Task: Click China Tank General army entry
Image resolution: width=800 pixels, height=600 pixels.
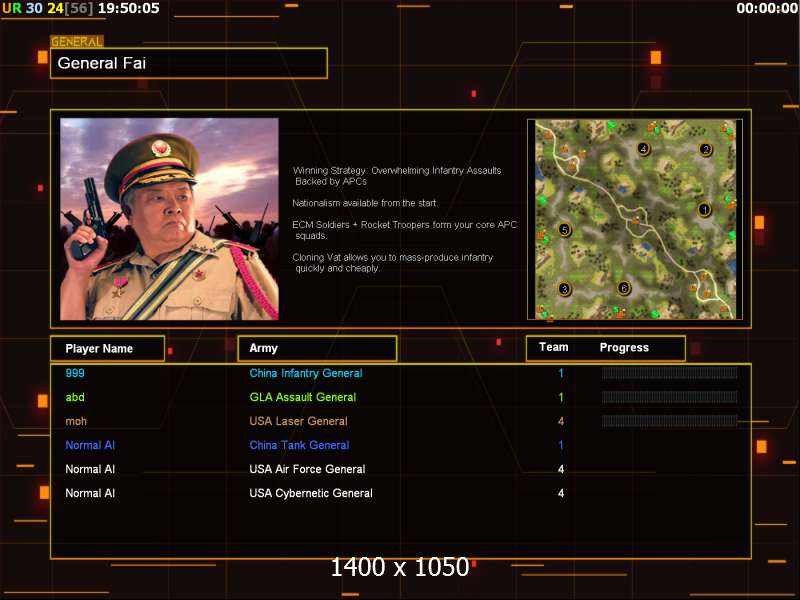Action: (x=299, y=445)
